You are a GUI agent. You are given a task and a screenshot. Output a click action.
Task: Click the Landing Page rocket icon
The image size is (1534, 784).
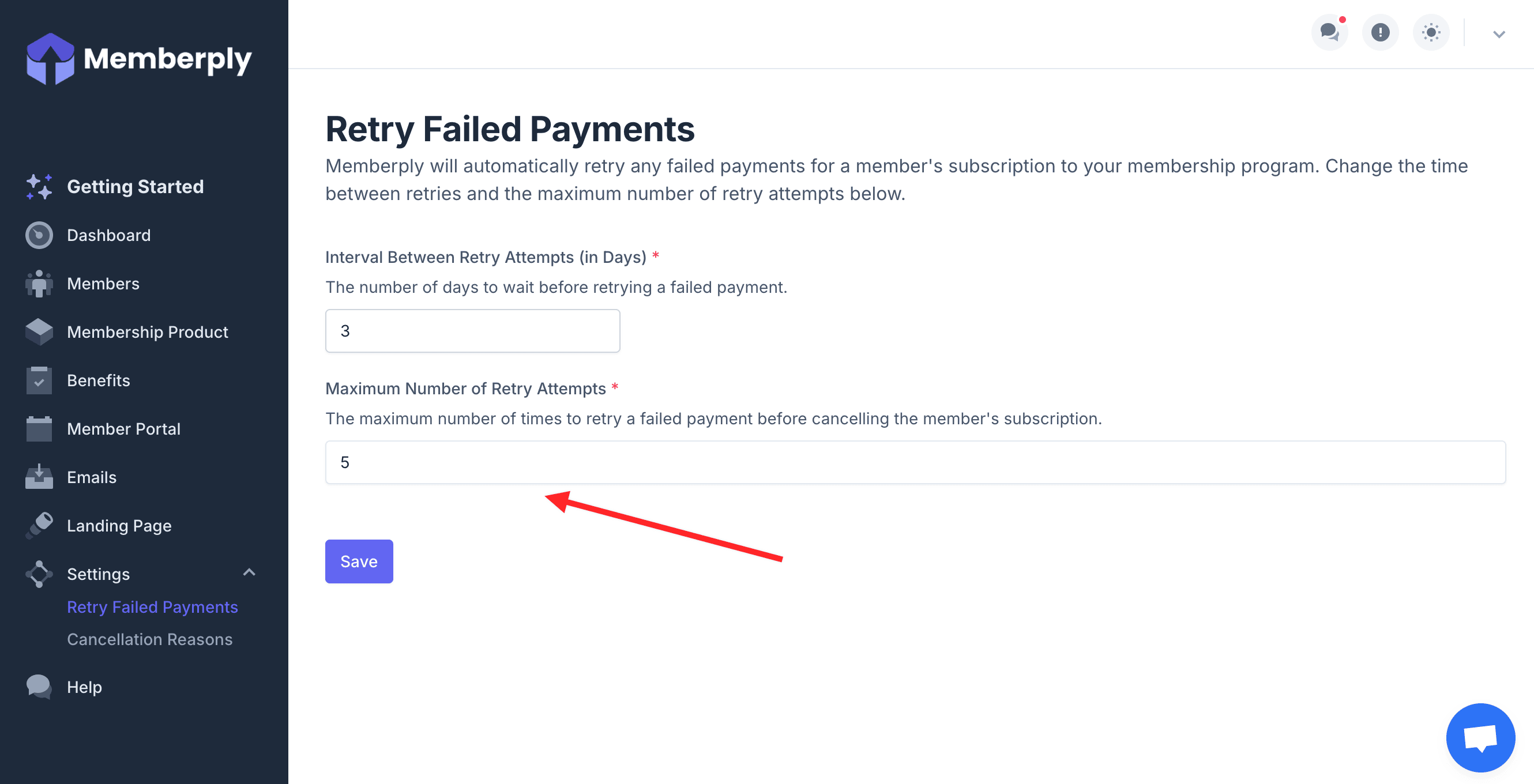[x=39, y=525]
